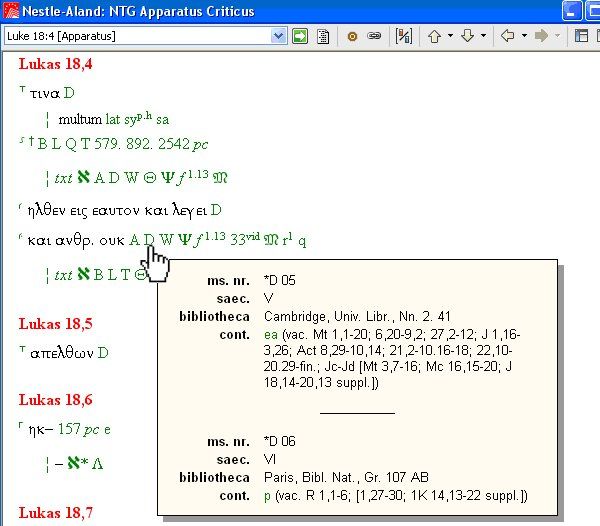The width and height of the screenshot is (600, 526).
Task: Go back with the left arrow
Action: click(x=508, y=36)
